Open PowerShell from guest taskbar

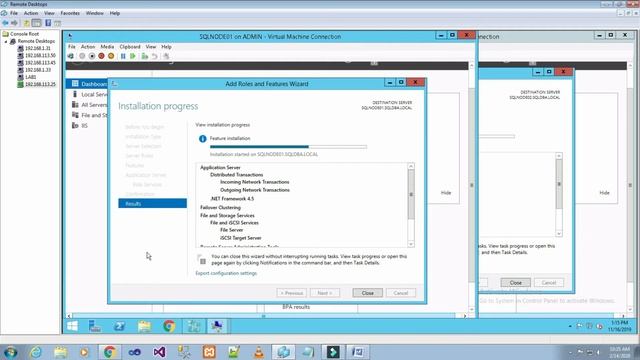[120, 326]
